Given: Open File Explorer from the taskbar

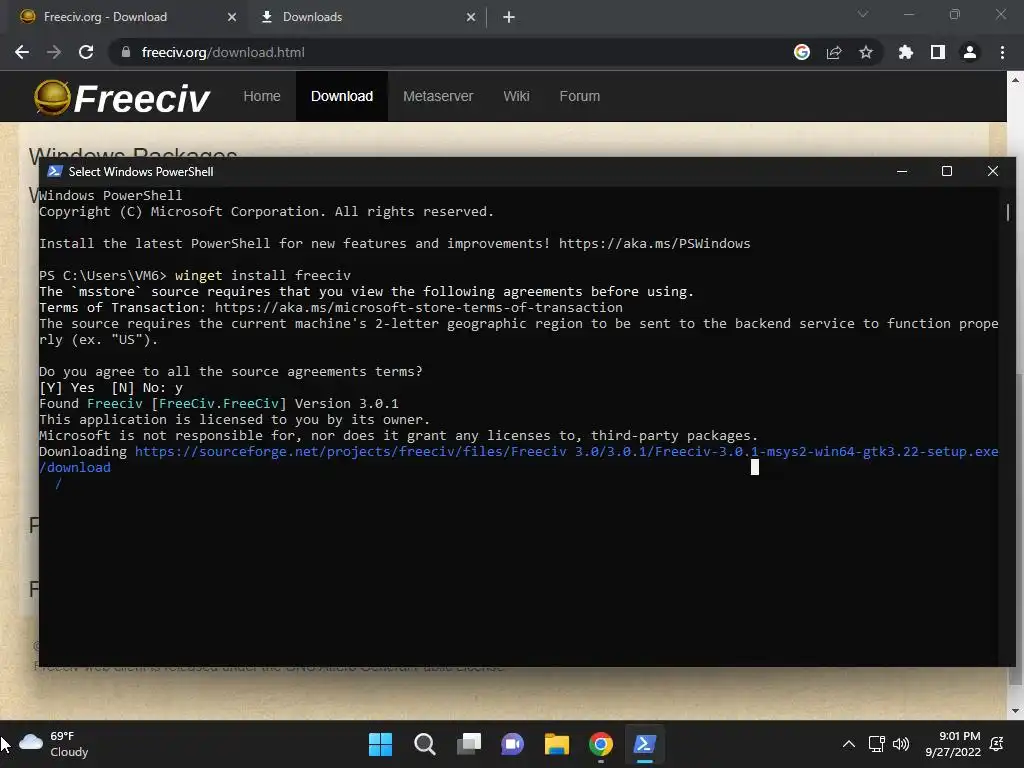Looking at the screenshot, I should coord(557,744).
